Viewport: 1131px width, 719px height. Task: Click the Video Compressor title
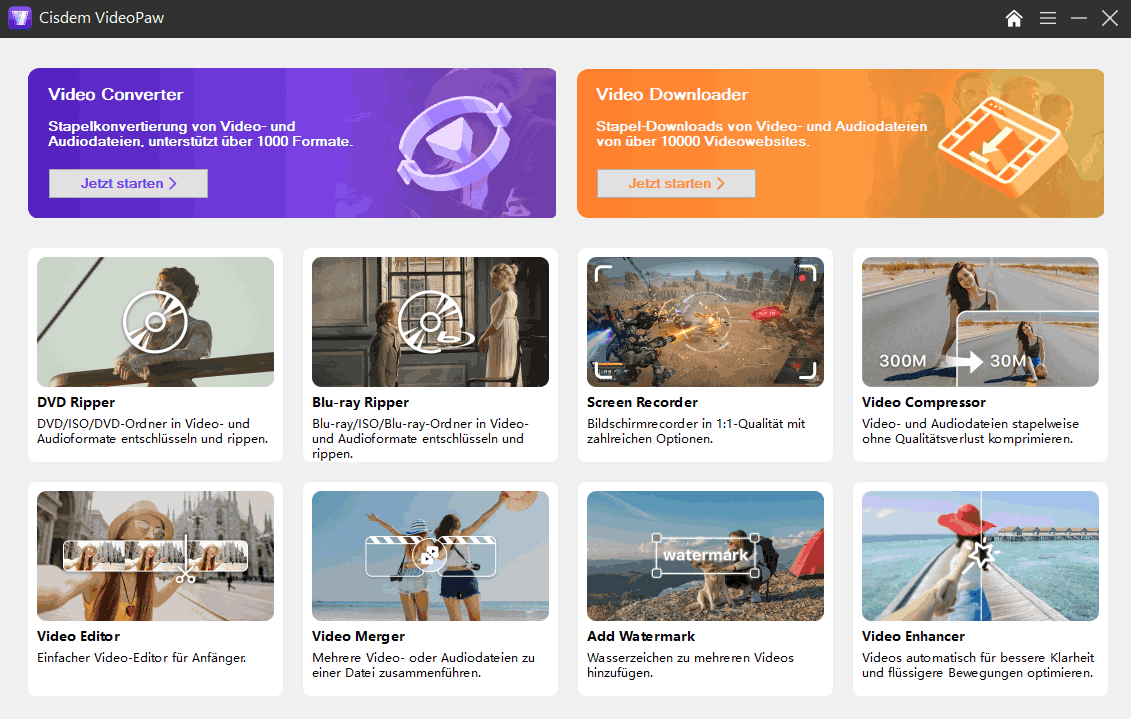(x=923, y=402)
